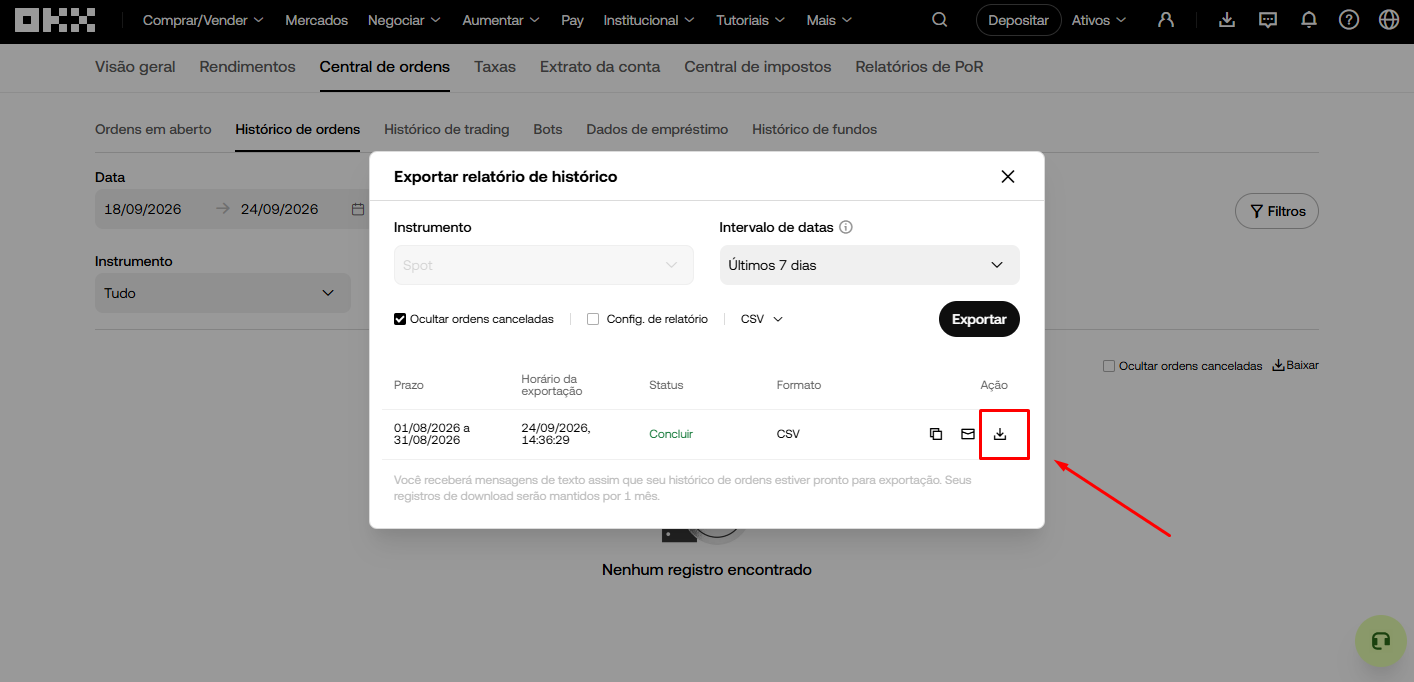Expand Comprar/Vender menu
The image size is (1414, 682).
point(203,20)
